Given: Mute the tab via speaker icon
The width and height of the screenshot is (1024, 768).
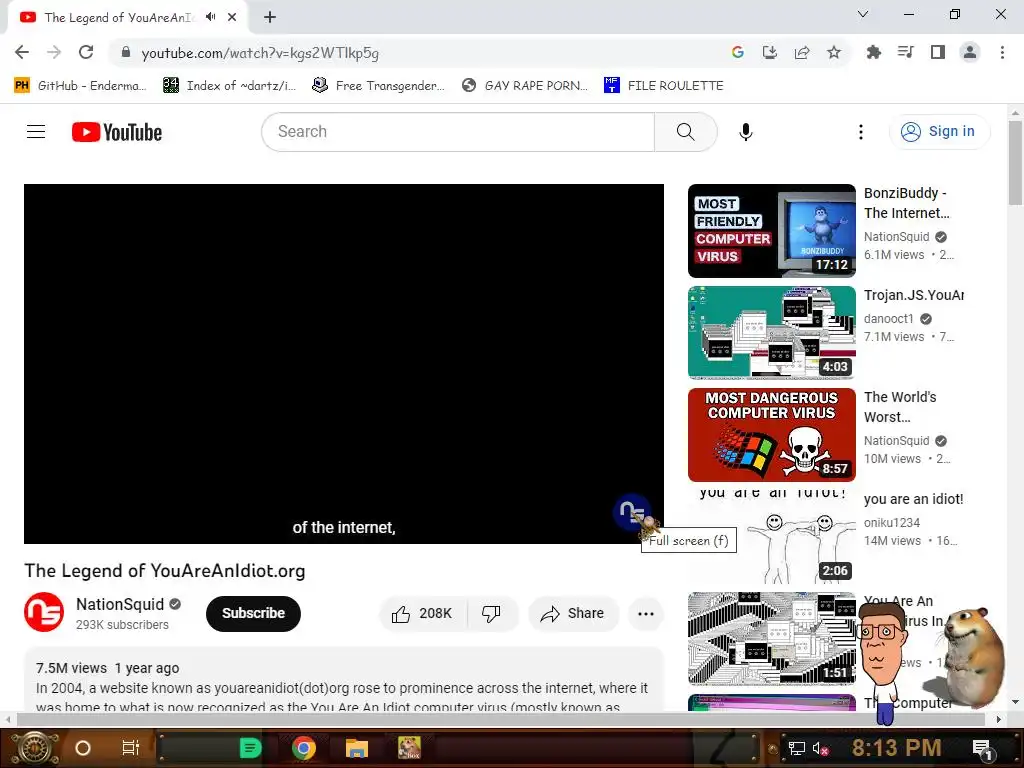Looking at the screenshot, I should coord(210,17).
